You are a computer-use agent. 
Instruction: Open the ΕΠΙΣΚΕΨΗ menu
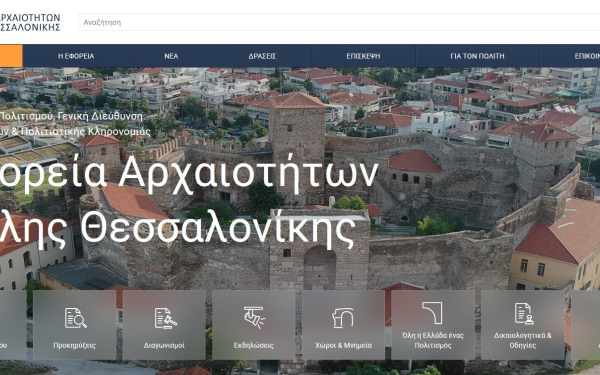click(x=364, y=56)
